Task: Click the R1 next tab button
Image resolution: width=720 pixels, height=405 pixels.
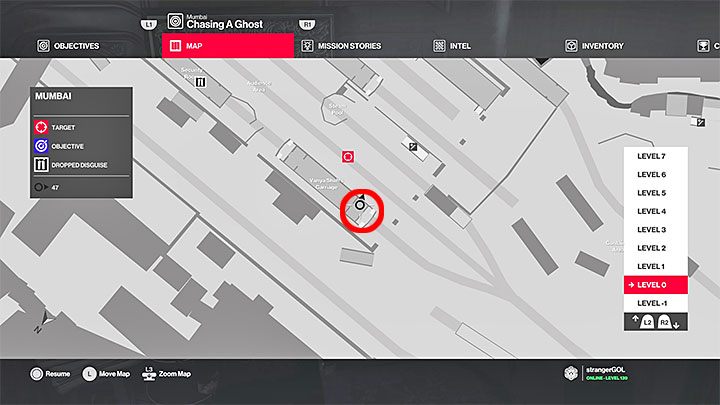Action: pos(307,24)
